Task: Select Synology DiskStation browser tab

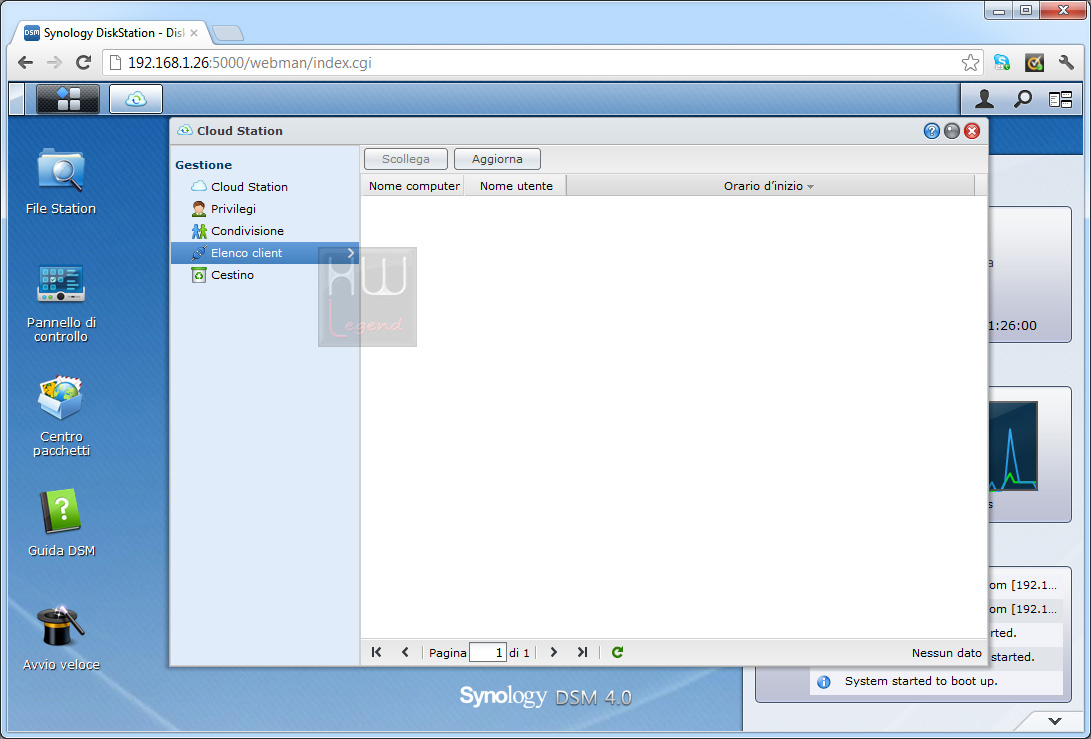Action: pyautogui.click(x=110, y=33)
